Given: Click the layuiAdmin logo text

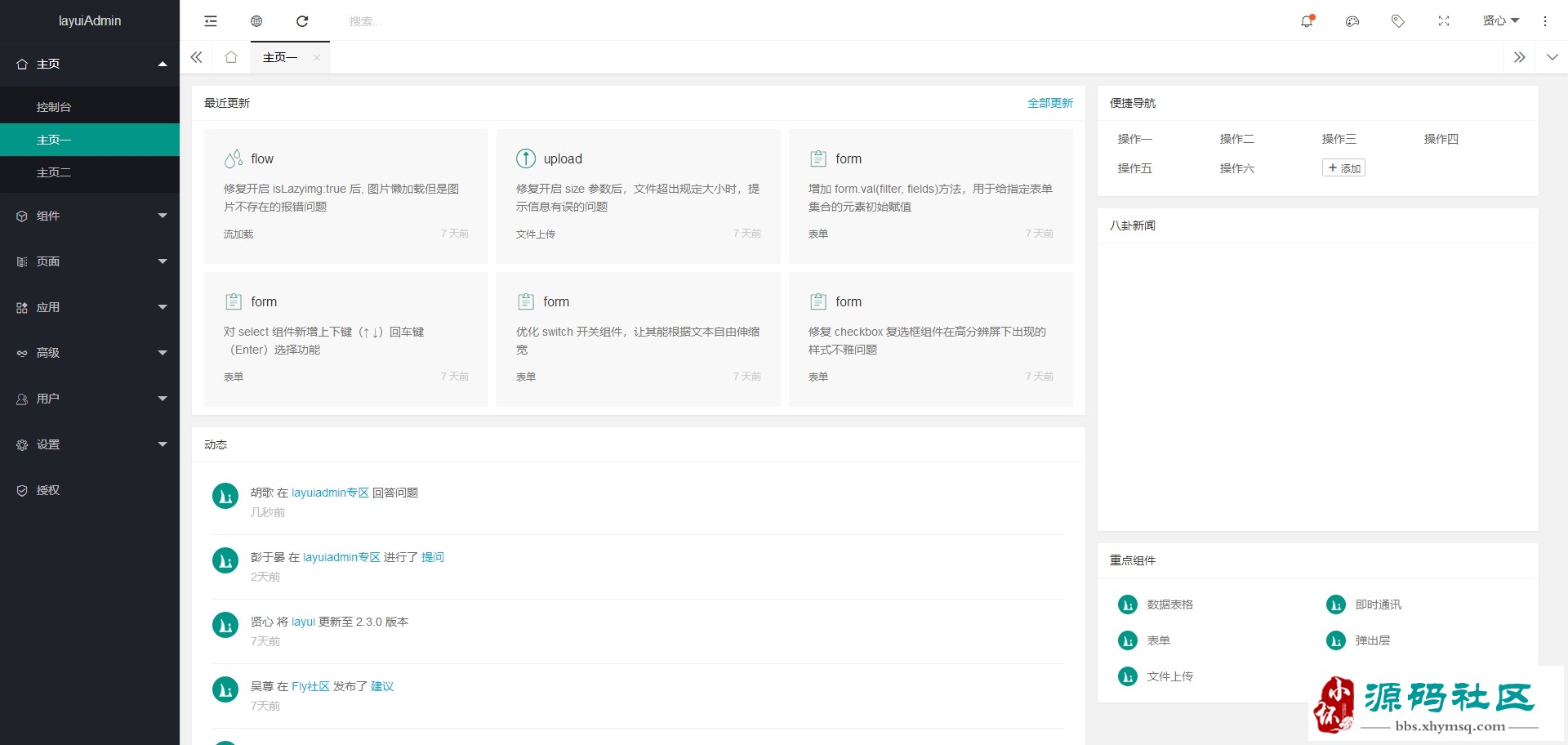Looking at the screenshot, I should [x=90, y=20].
